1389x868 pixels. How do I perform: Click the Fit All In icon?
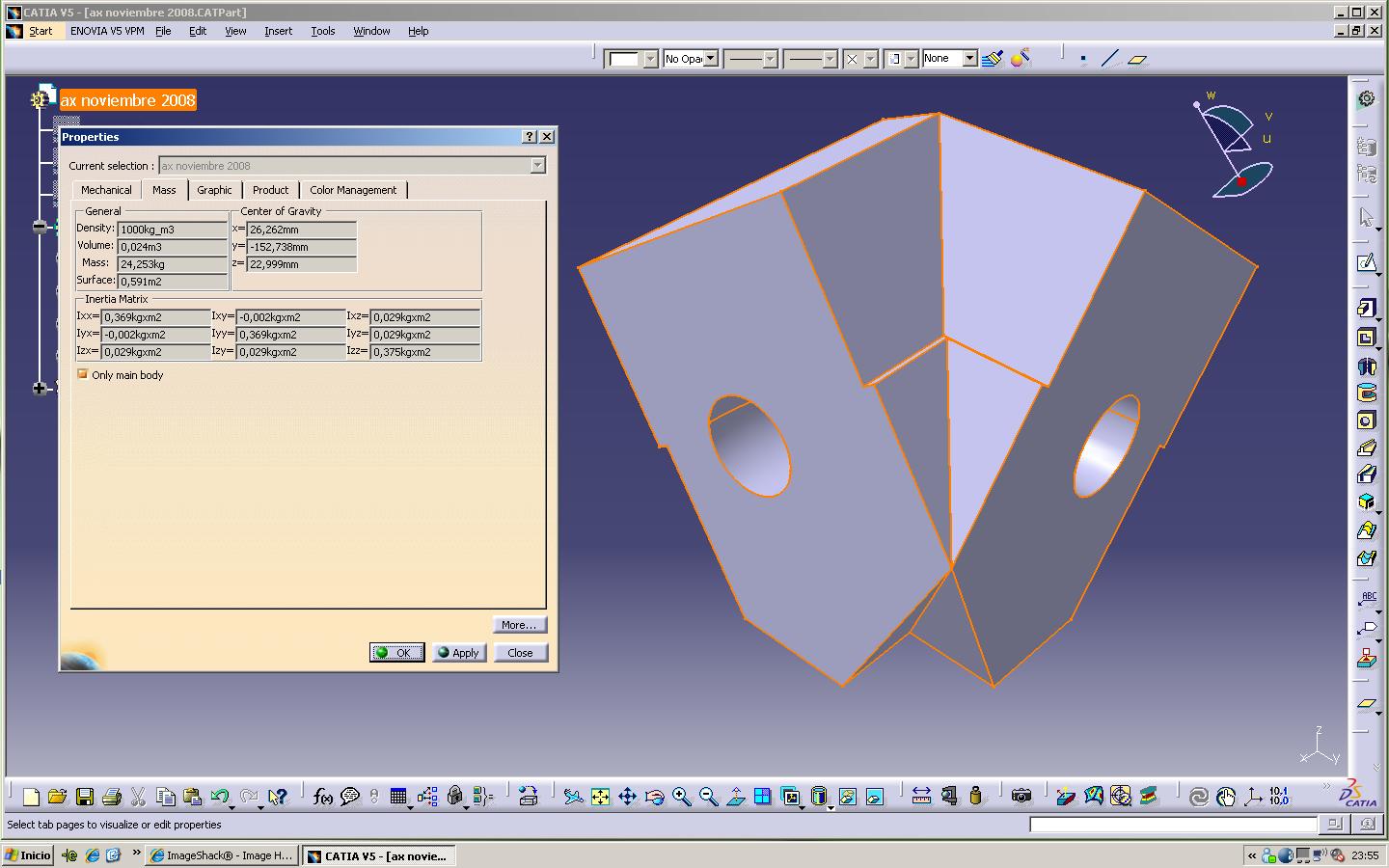point(600,797)
